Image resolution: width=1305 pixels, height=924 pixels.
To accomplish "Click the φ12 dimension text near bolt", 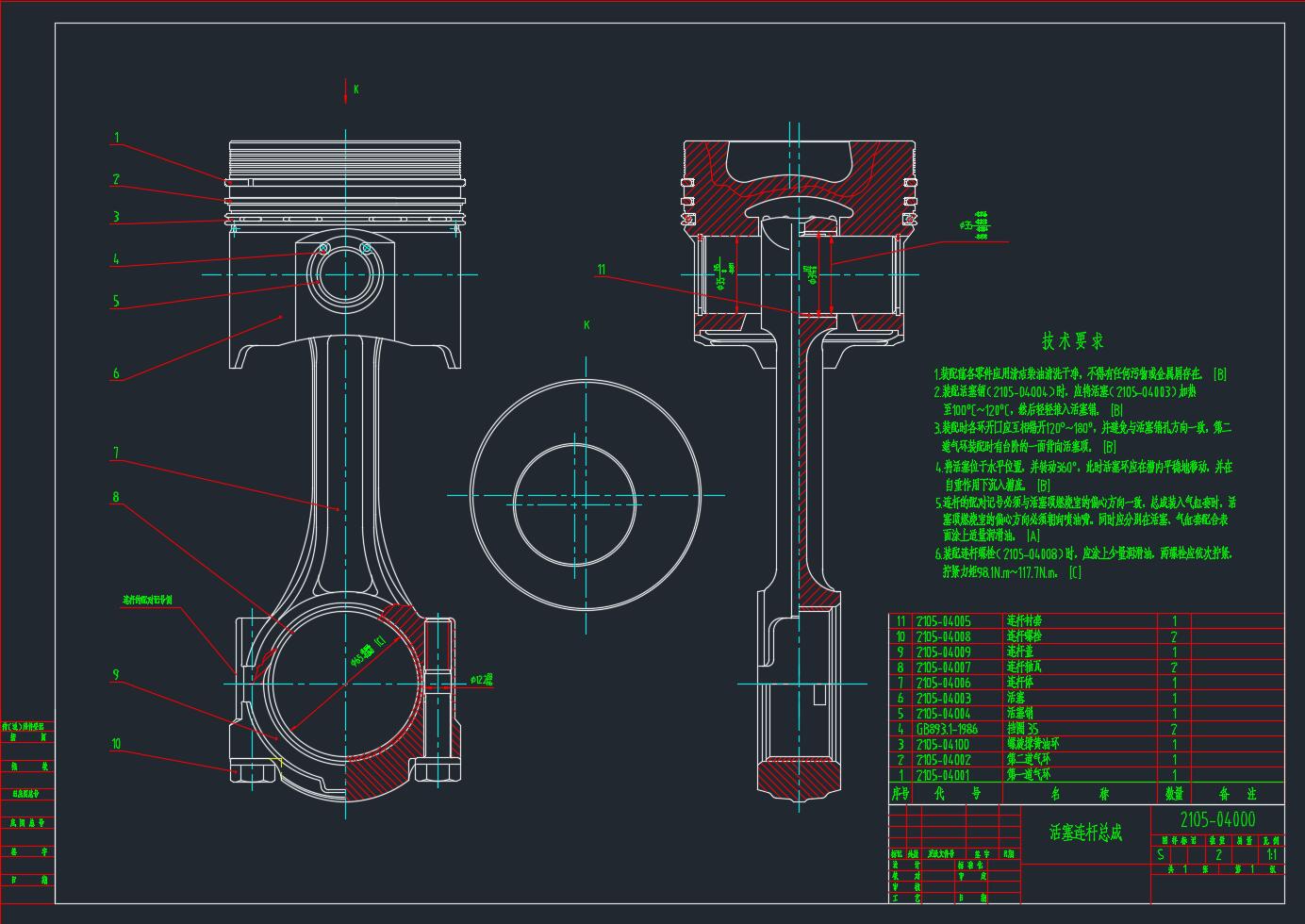I will [x=481, y=679].
